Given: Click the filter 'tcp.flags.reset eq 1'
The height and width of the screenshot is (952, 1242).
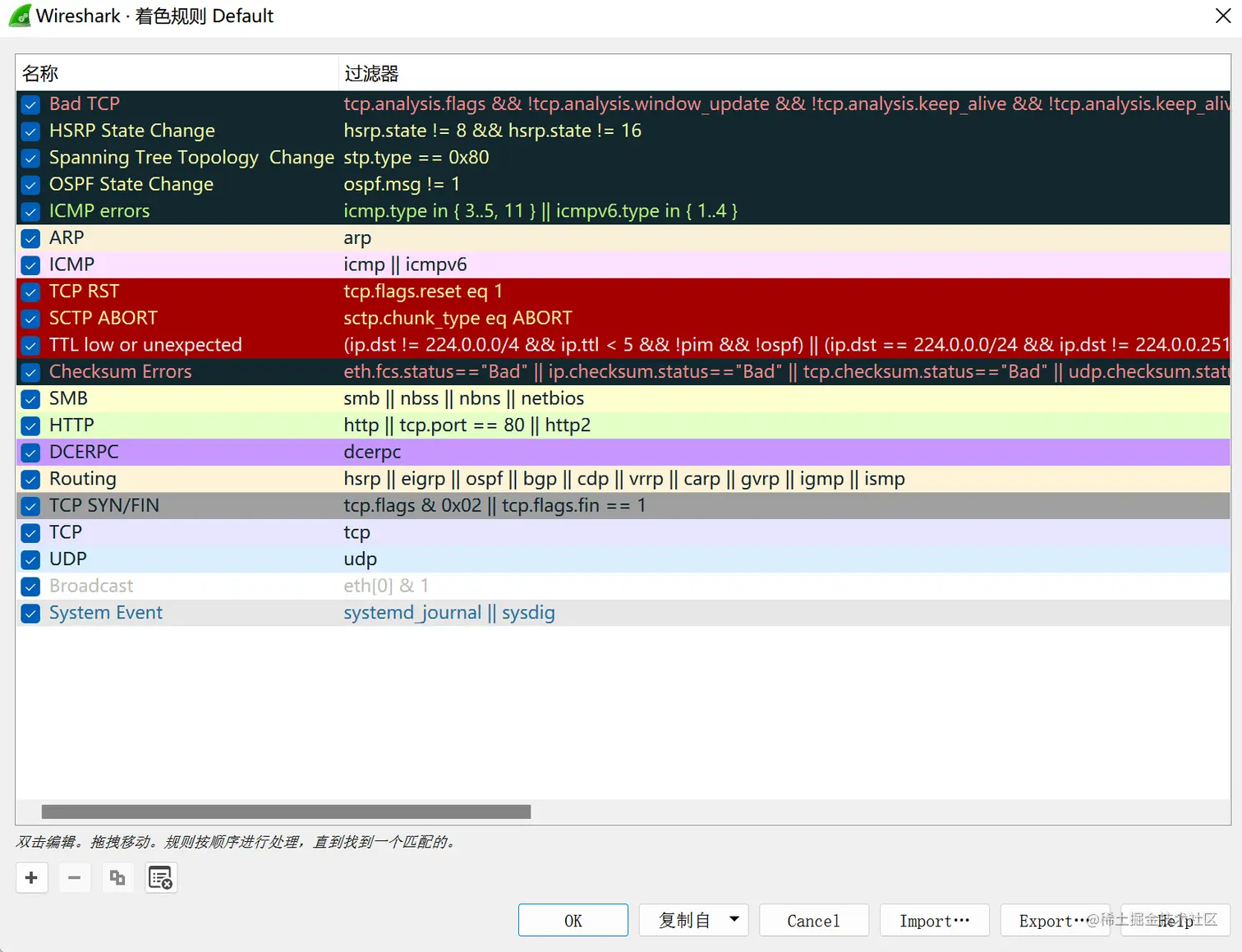Looking at the screenshot, I should [423, 291].
